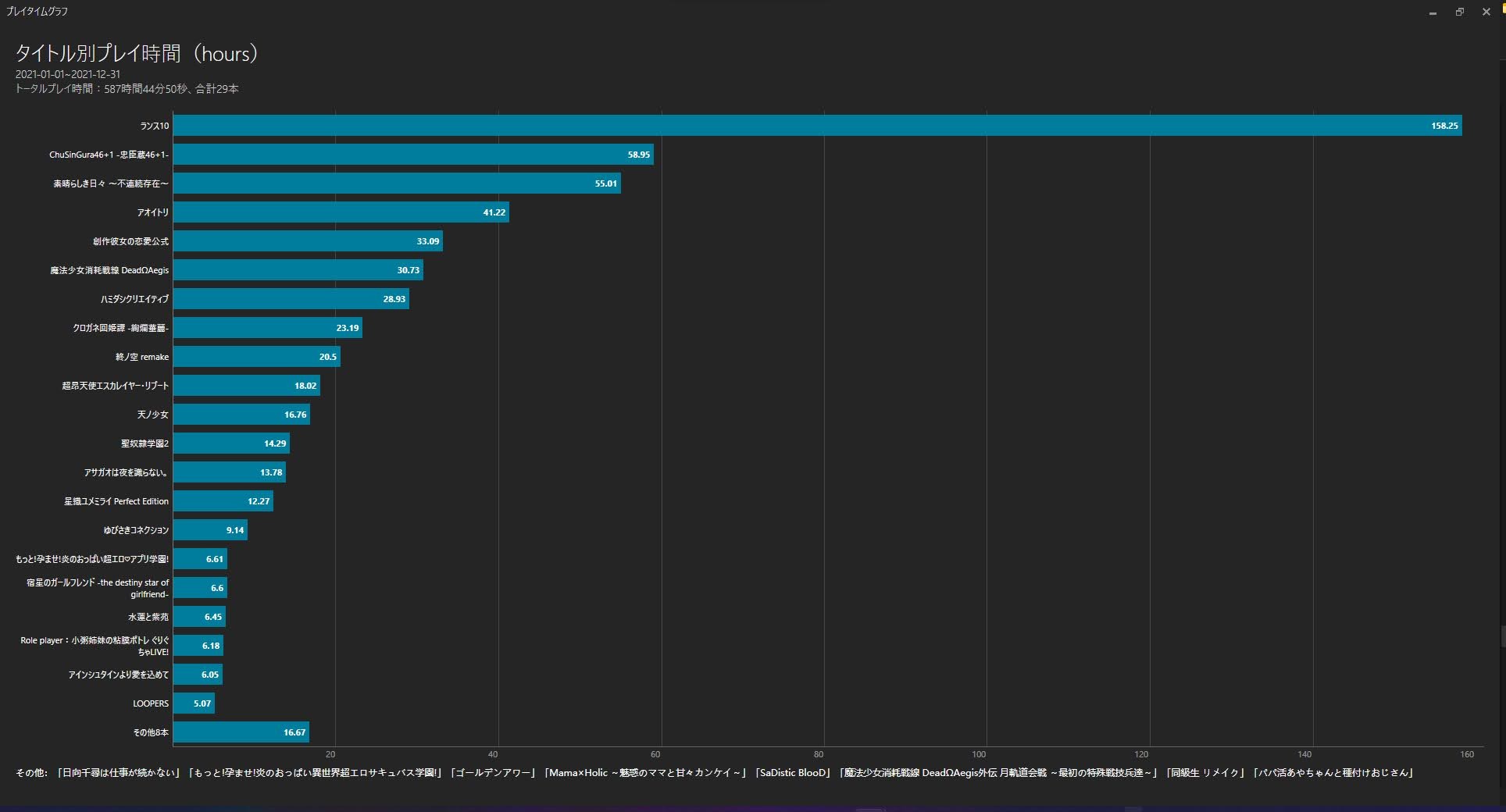The width and height of the screenshot is (1506, 812).
Task: Click the x-axis tick label 140
Action: click(x=1304, y=754)
